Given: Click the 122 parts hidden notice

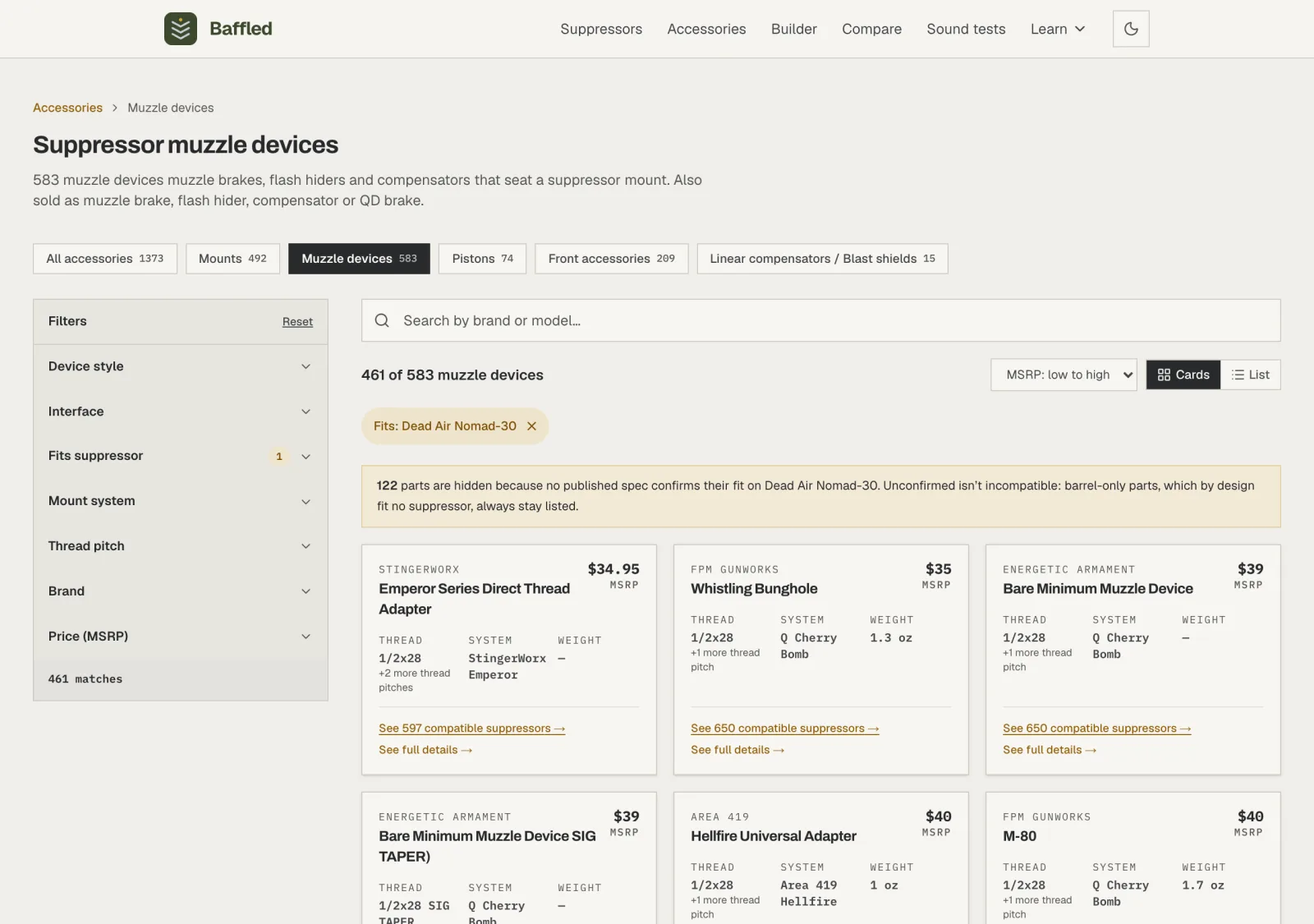Looking at the screenshot, I should [821, 496].
